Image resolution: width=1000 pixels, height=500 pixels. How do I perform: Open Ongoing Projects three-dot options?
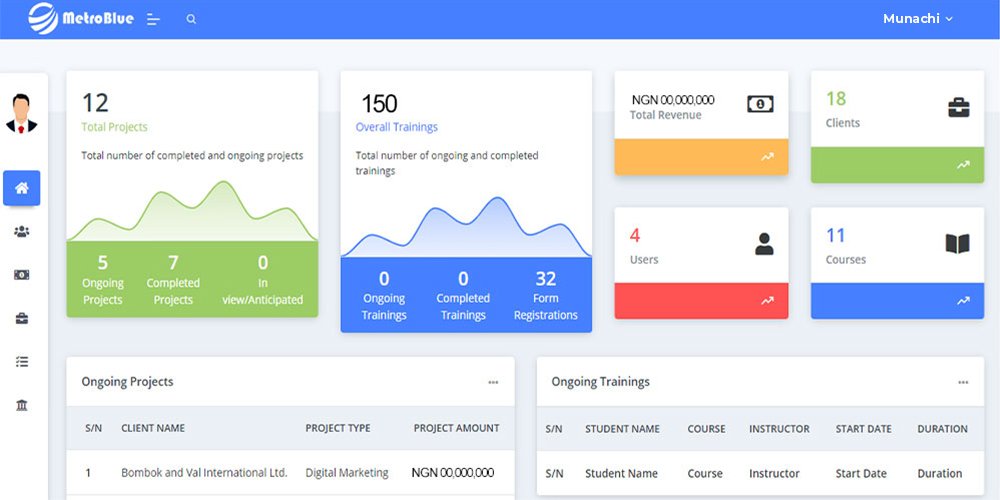(x=493, y=382)
